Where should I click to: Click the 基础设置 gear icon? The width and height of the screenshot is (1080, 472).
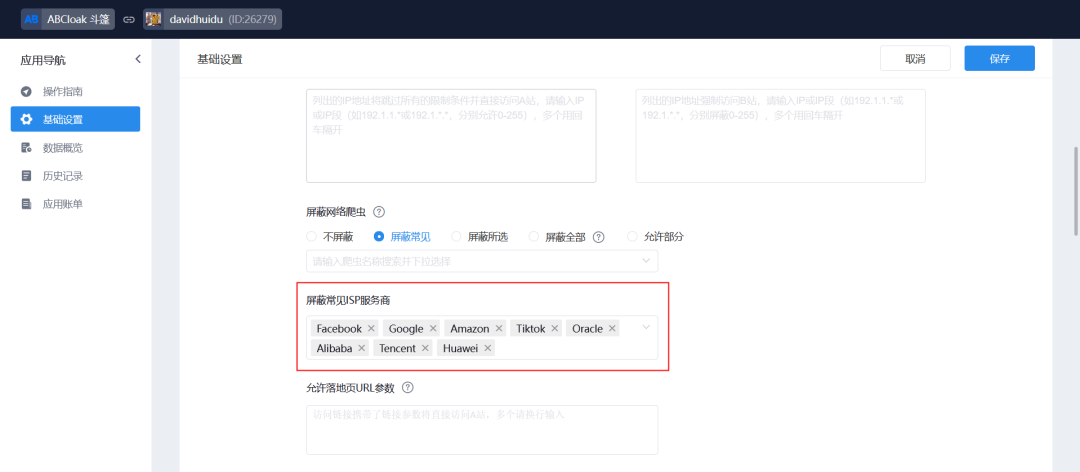coord(26,119)
